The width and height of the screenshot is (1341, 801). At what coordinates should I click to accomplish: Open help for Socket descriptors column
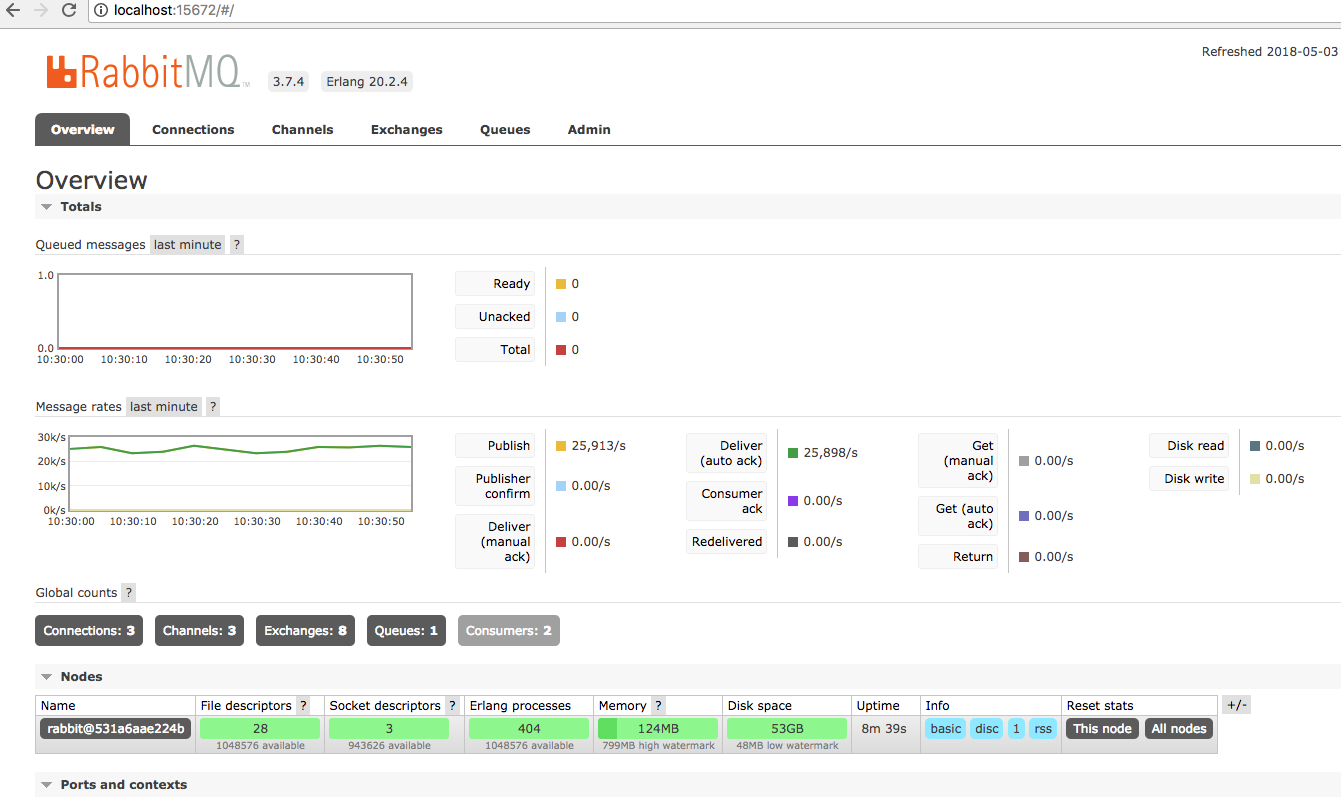(452, 705)
